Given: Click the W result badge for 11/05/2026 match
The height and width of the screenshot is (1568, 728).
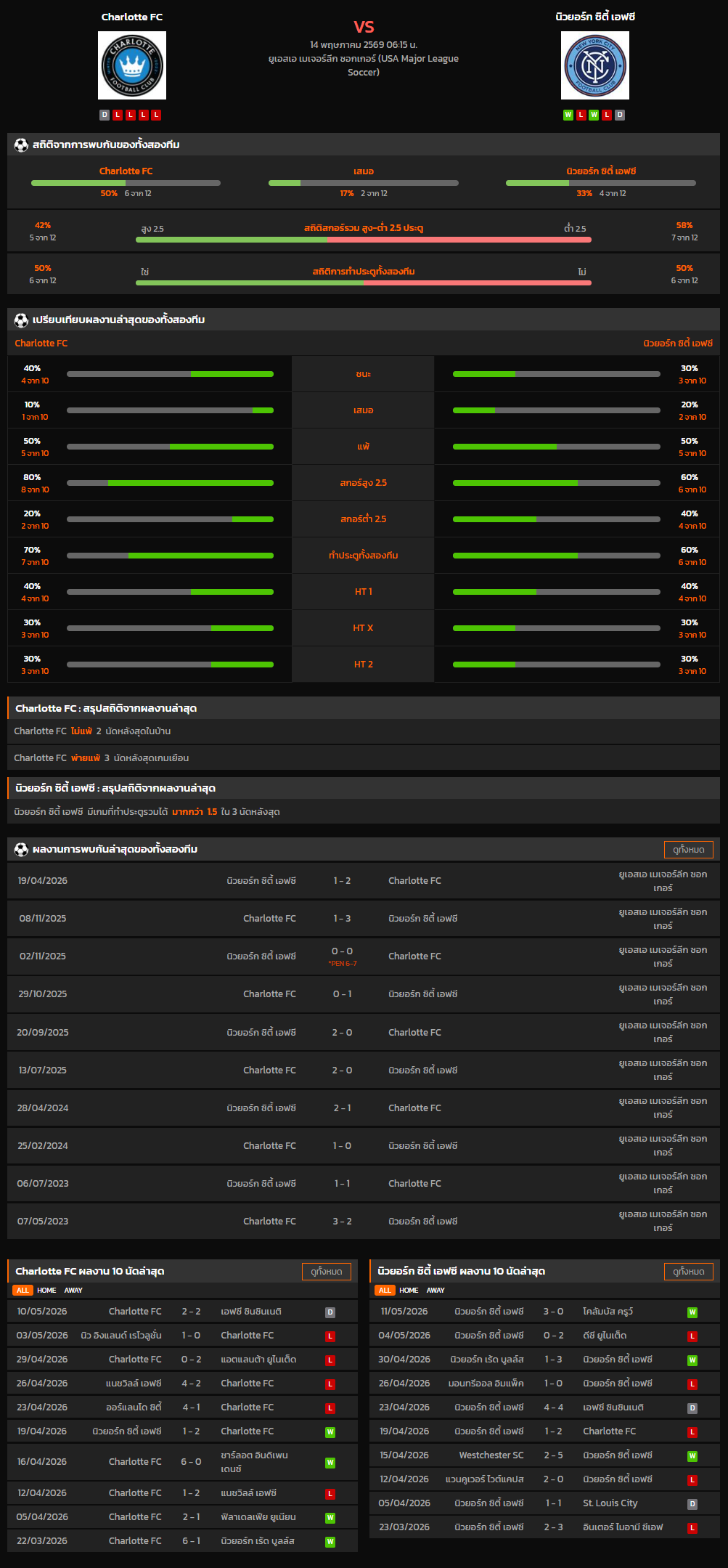Looking at the screenshot, I should (x=692, y=1312).
